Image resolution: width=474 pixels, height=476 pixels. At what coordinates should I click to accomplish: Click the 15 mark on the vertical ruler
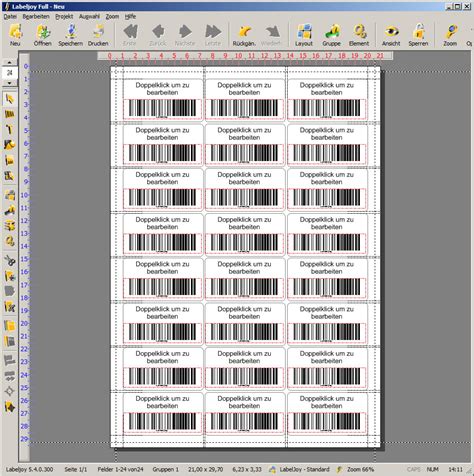(24, 259)
